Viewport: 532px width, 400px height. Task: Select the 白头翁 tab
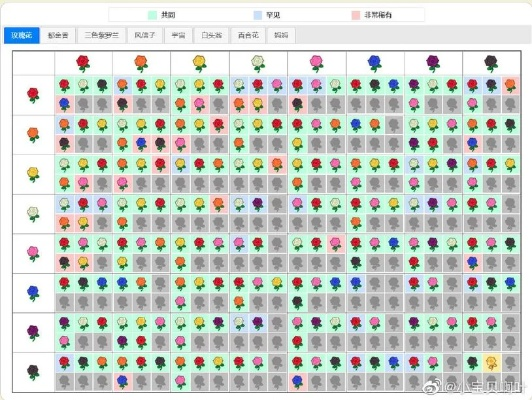click(x=211, y=35)
